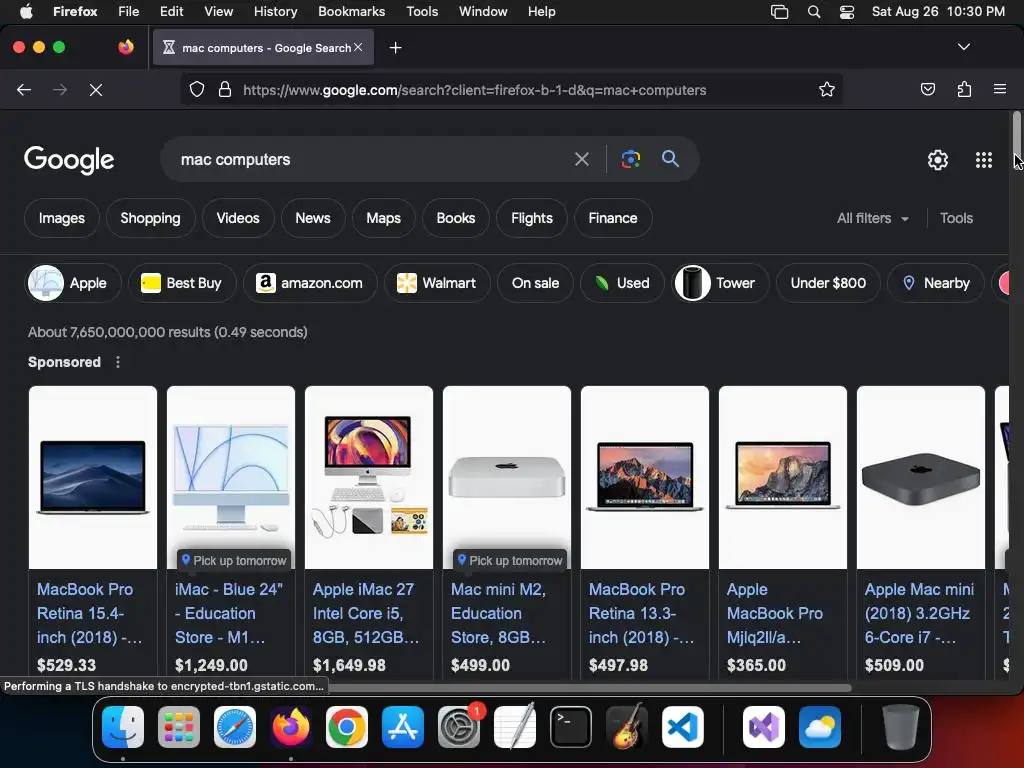Click the Google logo
The image size is (1024, 768).
(x=69, y=160)
